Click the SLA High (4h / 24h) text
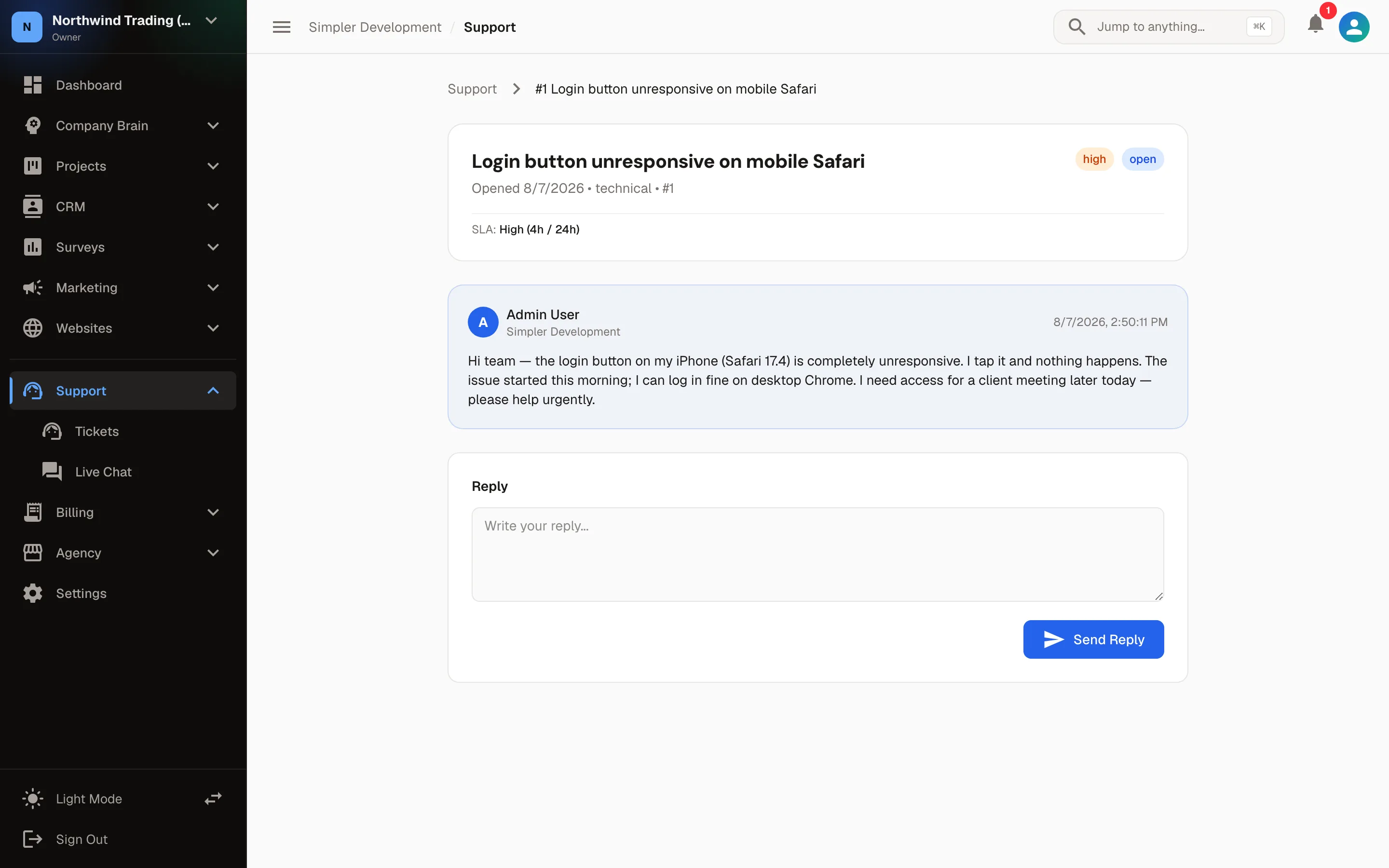The width and height of the screenshot is (1389, 868). coord(526,229)
